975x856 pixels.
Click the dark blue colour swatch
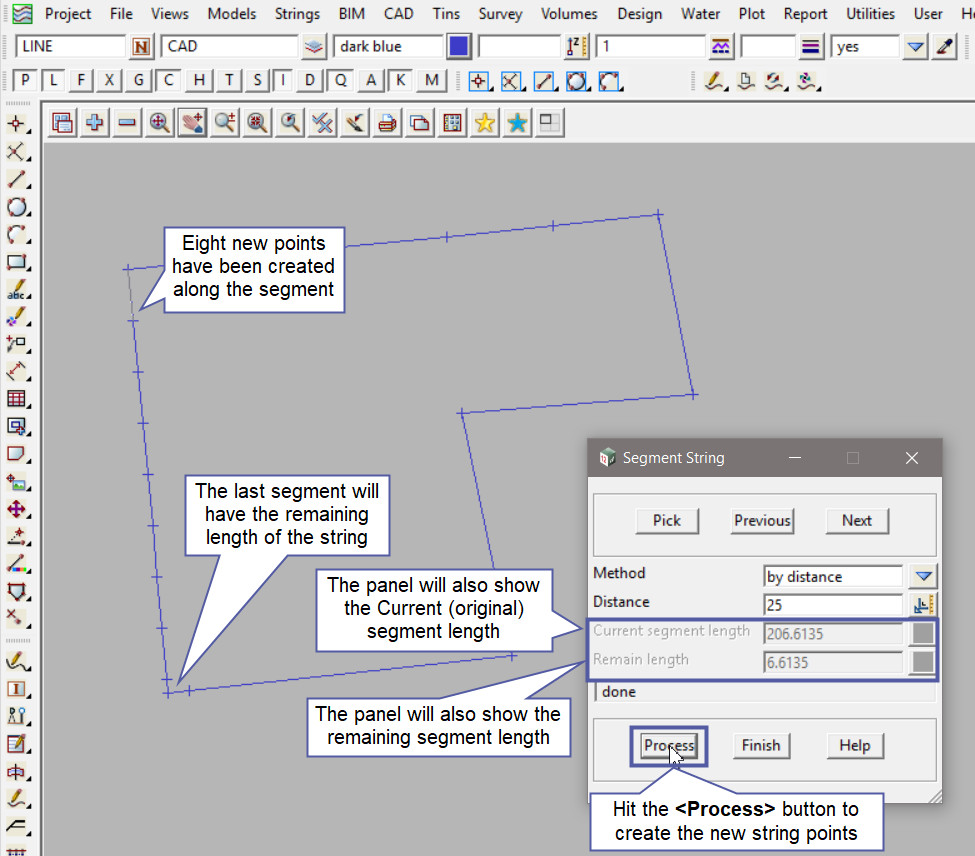(x=459, y=47)
